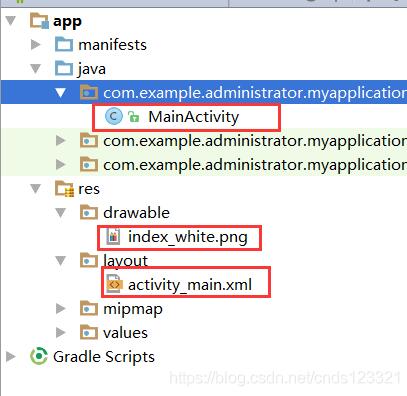The height and width of the screenshot is (396, 407).
Task: Click the res resources folder icon
Action: (x=64, y=189)
